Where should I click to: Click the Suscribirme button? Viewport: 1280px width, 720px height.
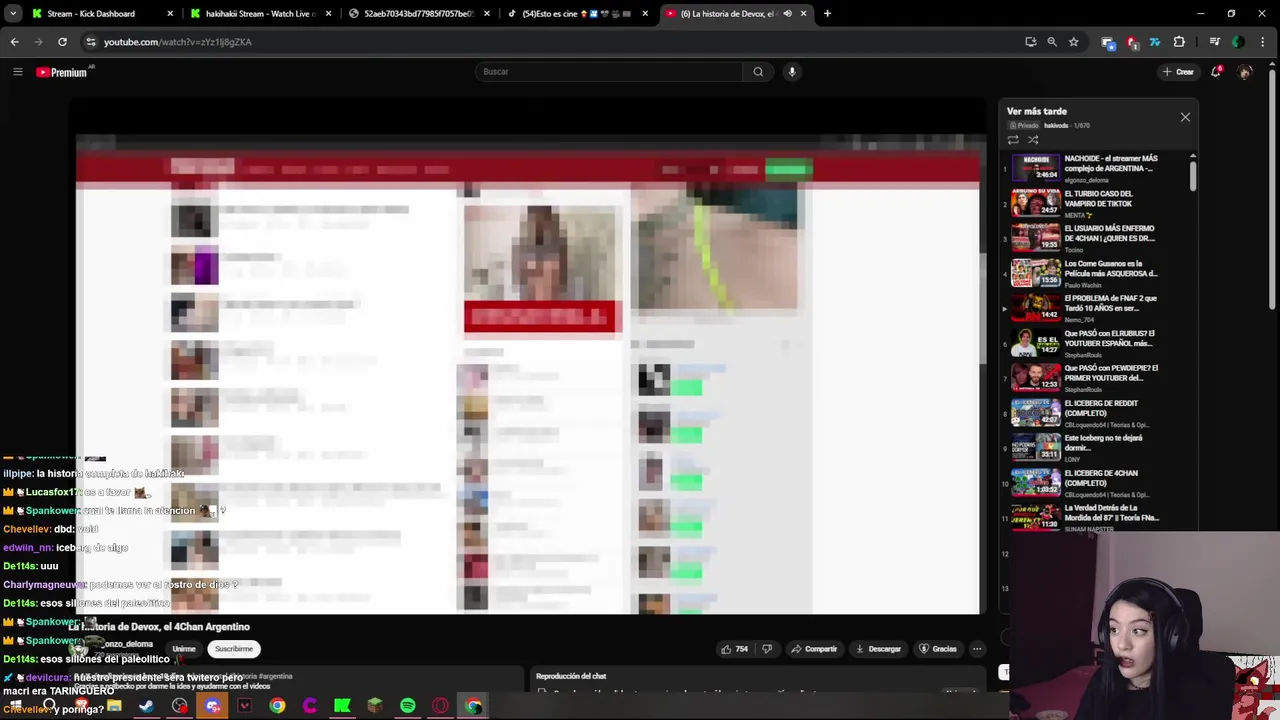click(x=234, y=649)
